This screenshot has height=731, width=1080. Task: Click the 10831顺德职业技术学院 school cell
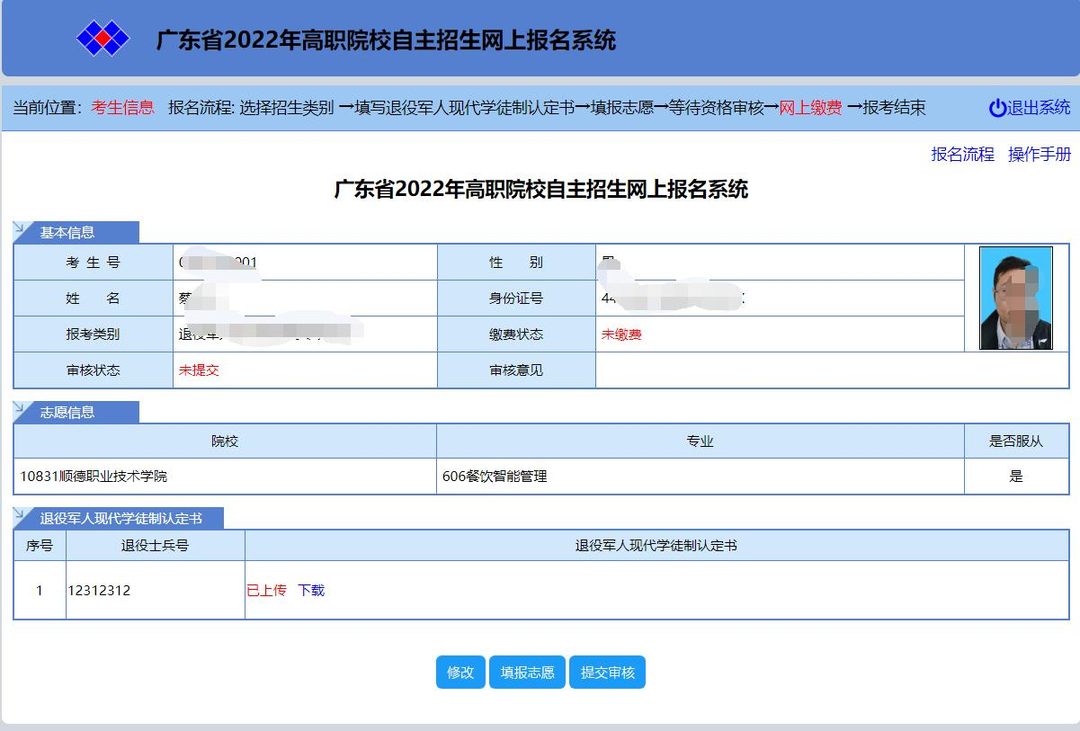pyautogui.click(x=94, y=476)
